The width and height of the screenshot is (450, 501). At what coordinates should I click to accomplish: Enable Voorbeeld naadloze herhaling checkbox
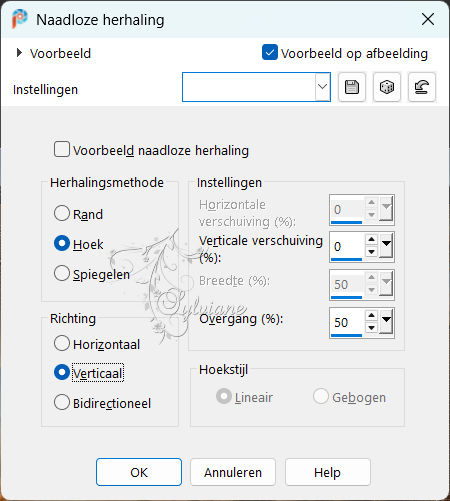point(62,149)
